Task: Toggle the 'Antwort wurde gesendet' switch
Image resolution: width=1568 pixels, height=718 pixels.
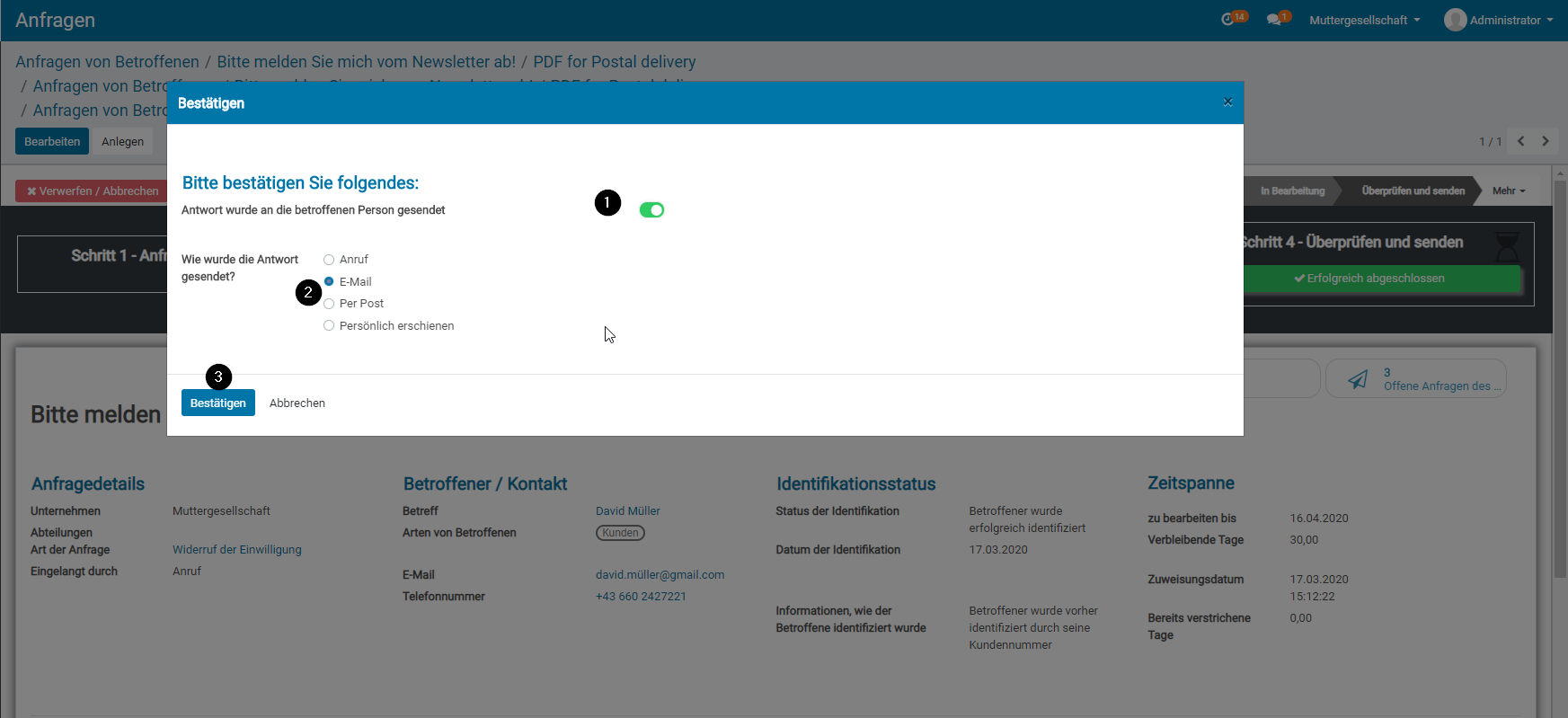Action: tap(651, 210)
